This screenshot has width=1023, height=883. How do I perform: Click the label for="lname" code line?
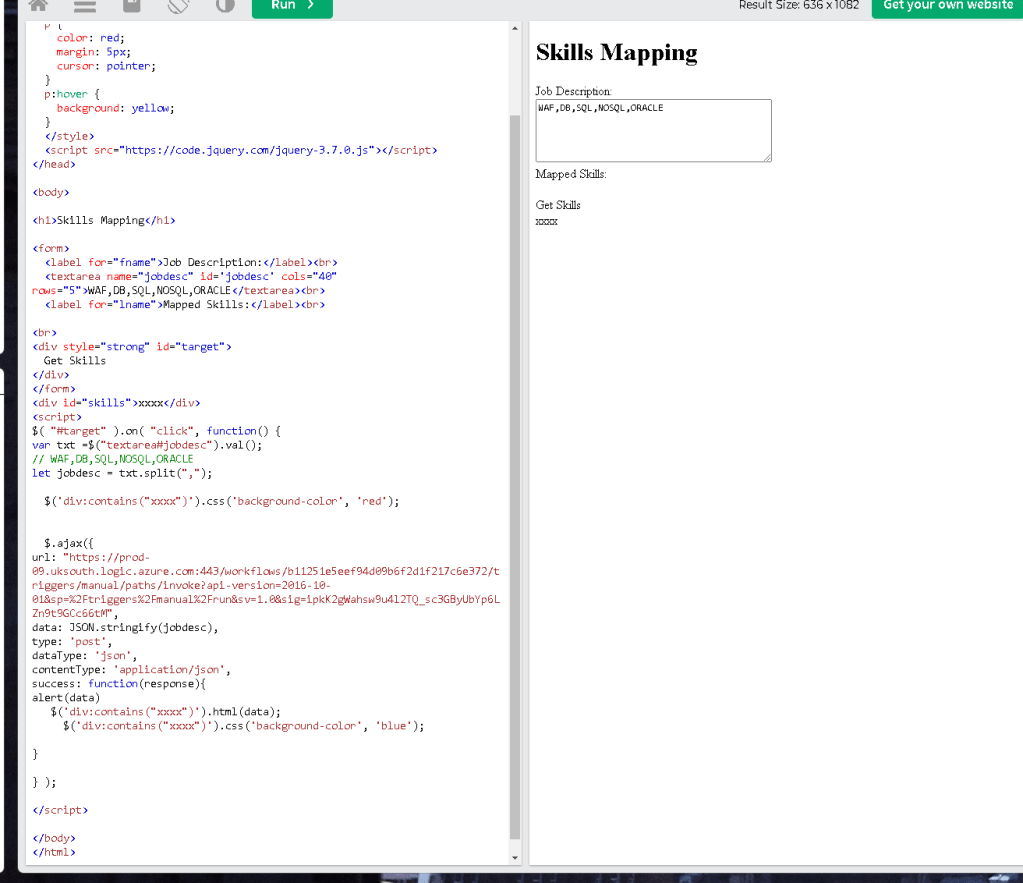pyautogui.click(x=185, y=305)
